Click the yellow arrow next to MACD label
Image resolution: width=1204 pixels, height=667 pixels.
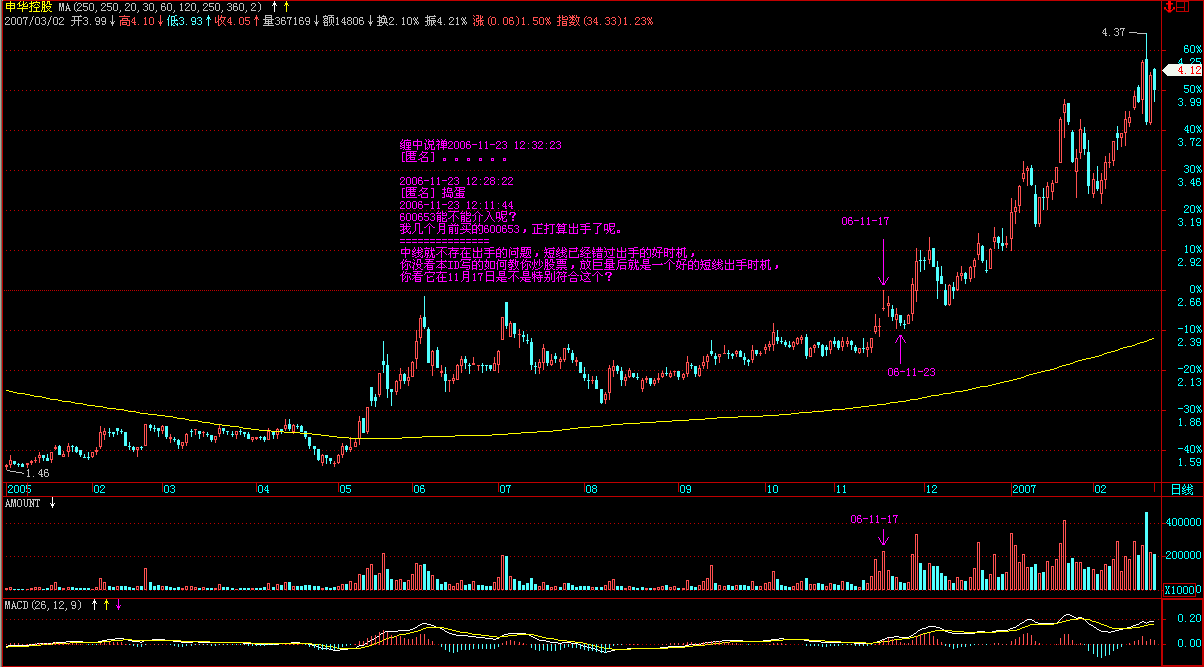click(x=107, y=604)
